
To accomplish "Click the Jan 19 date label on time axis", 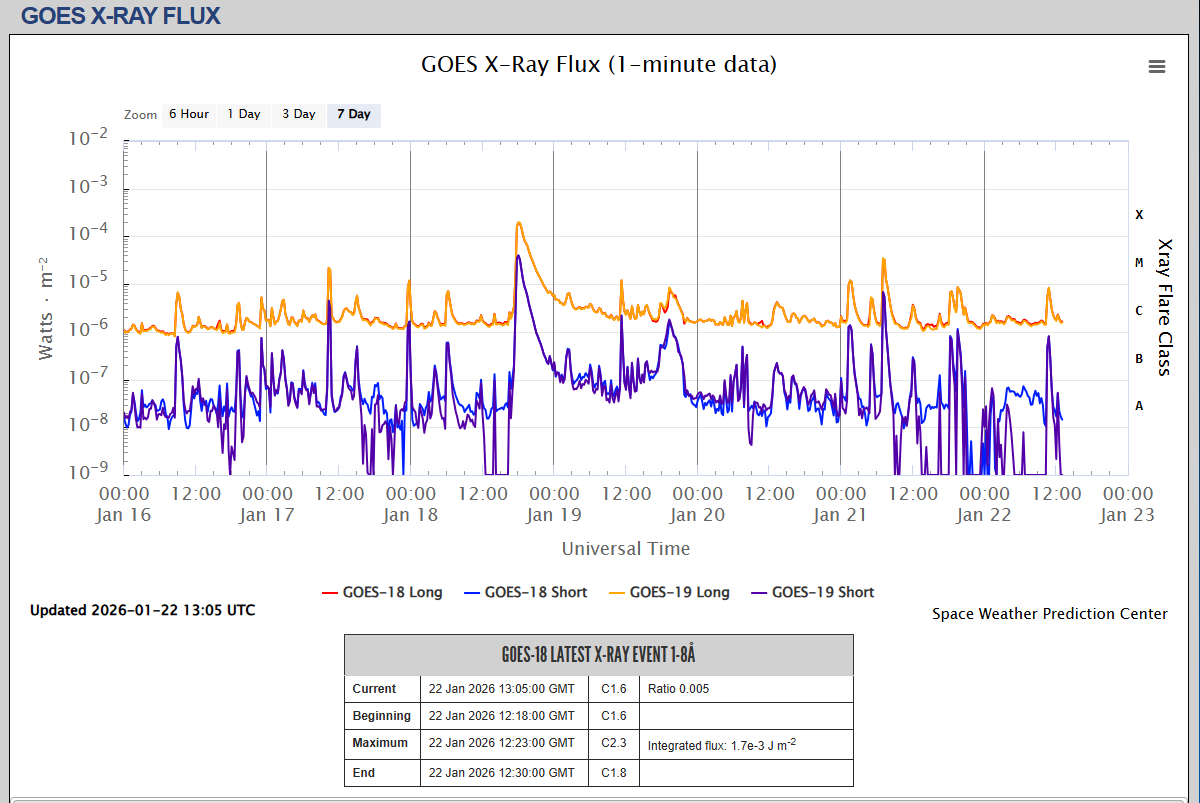I will [553, 515].
